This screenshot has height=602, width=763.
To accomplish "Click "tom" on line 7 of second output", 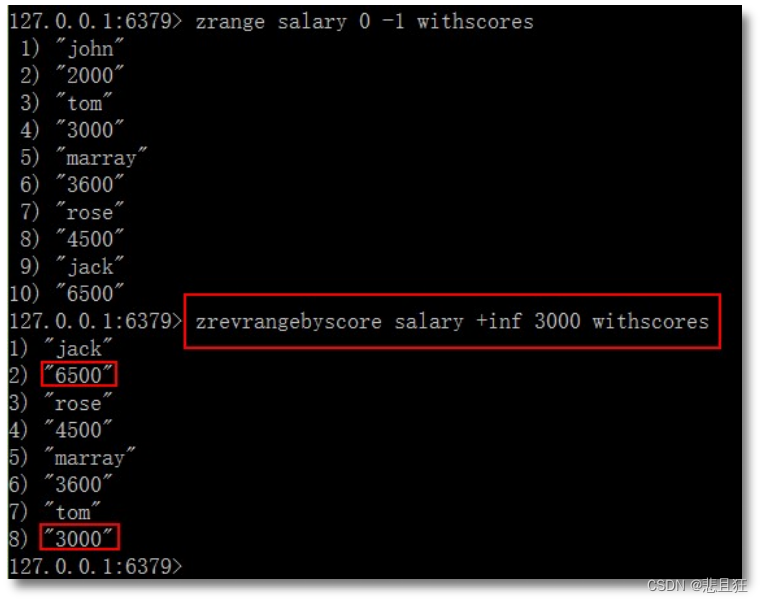I will pyautogui.click(x=73, y=512).
